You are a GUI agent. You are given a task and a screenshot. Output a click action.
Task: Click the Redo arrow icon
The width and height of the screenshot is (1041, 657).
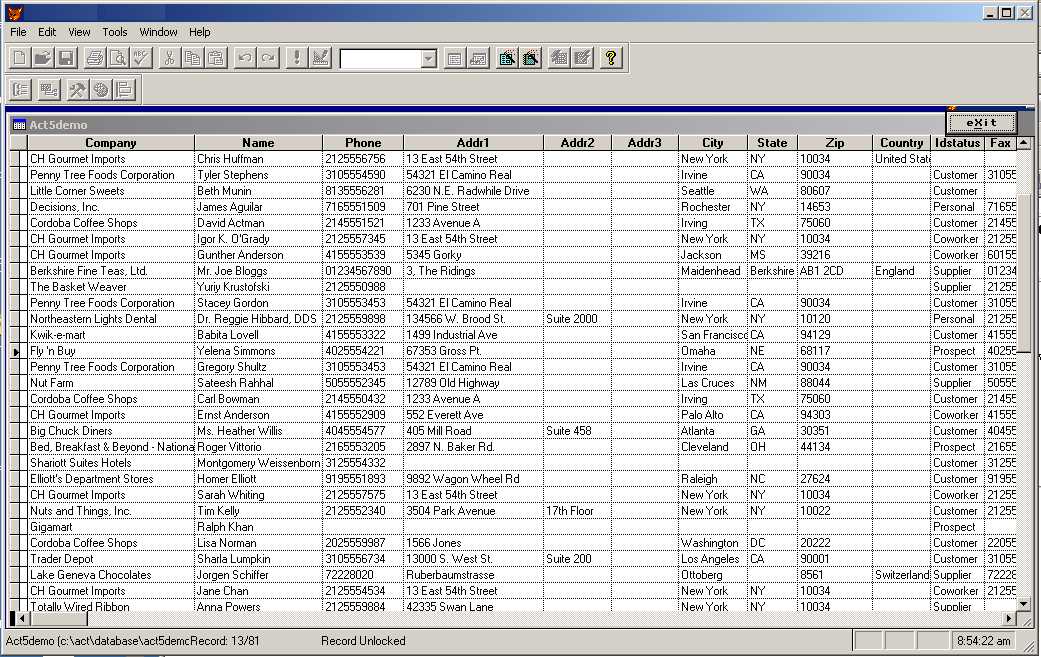pos(268,58)
